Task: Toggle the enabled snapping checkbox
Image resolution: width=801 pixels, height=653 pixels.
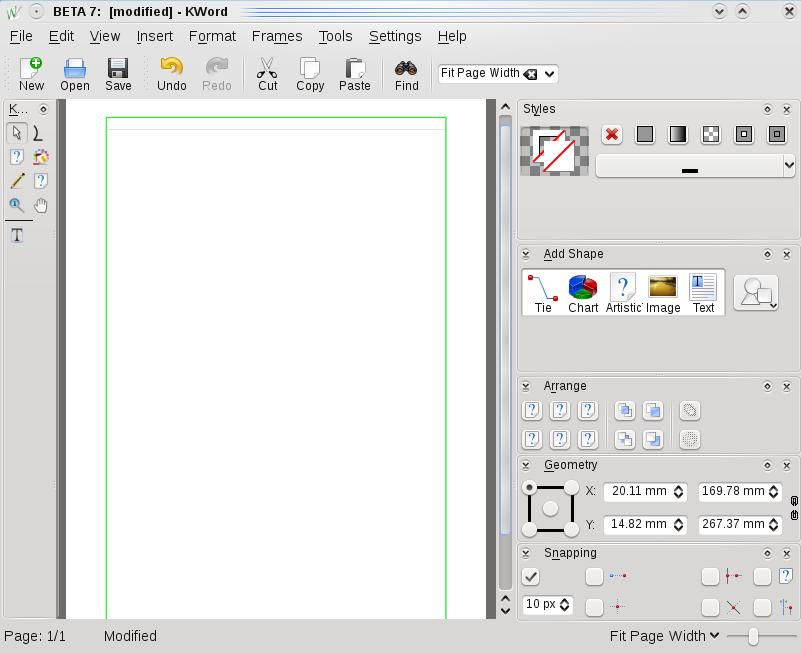Action: click(x=531, y=576)
